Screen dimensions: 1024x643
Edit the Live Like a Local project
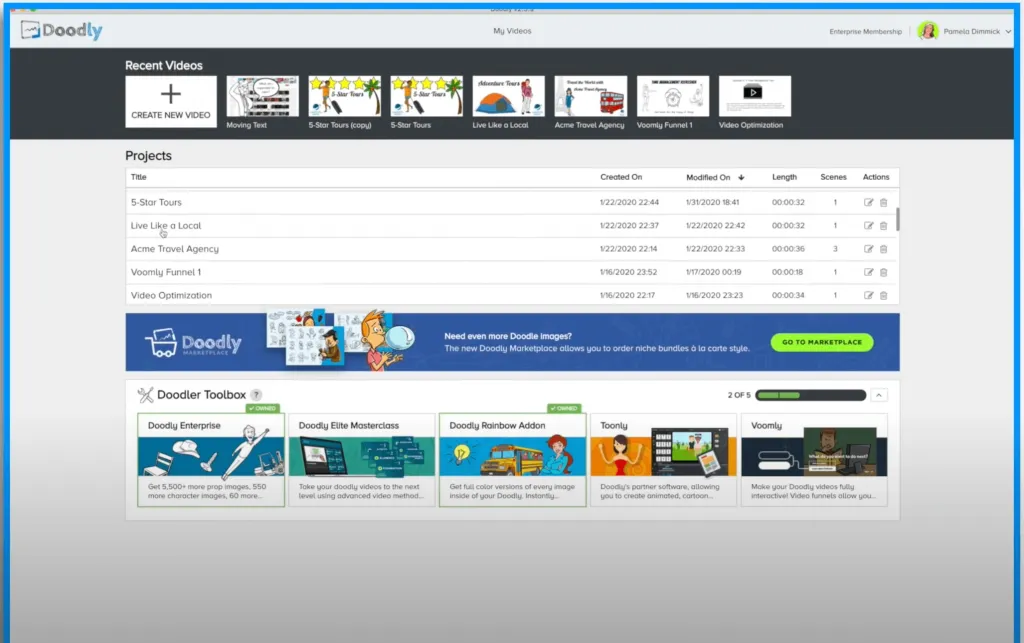[869, 226]
